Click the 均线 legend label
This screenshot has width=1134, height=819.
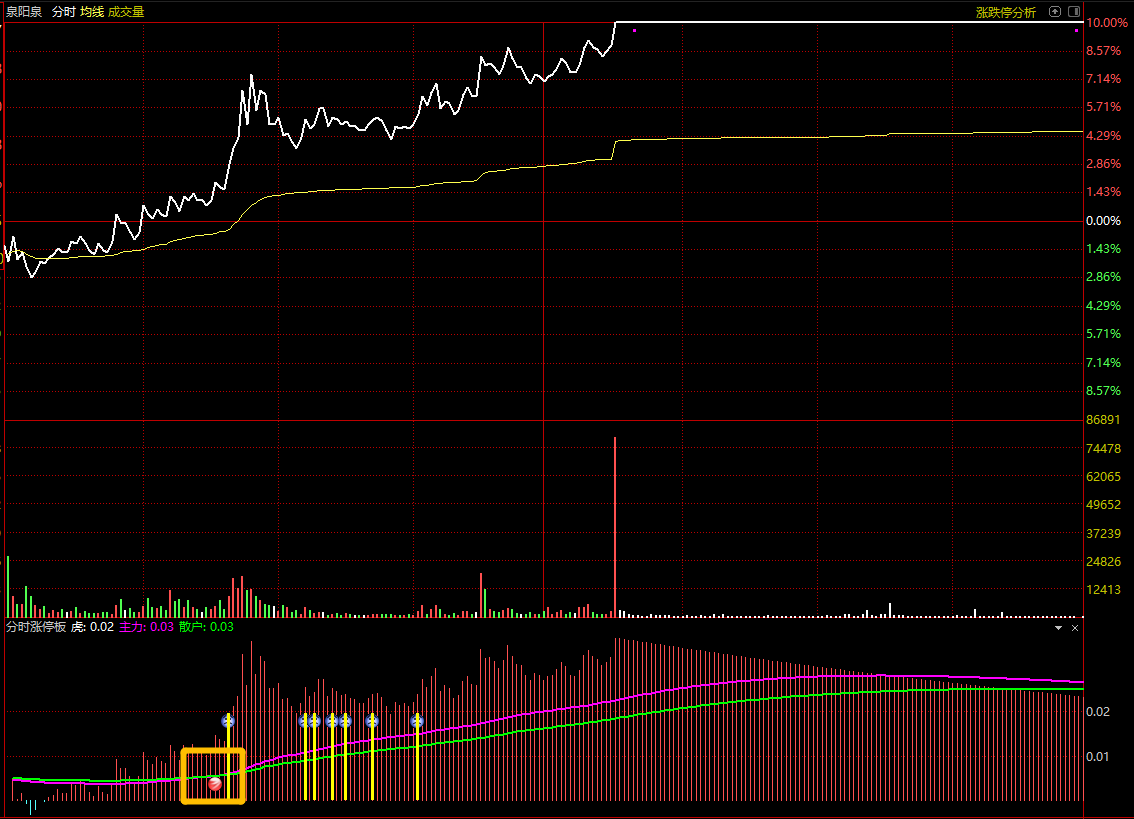coord(92,12)
